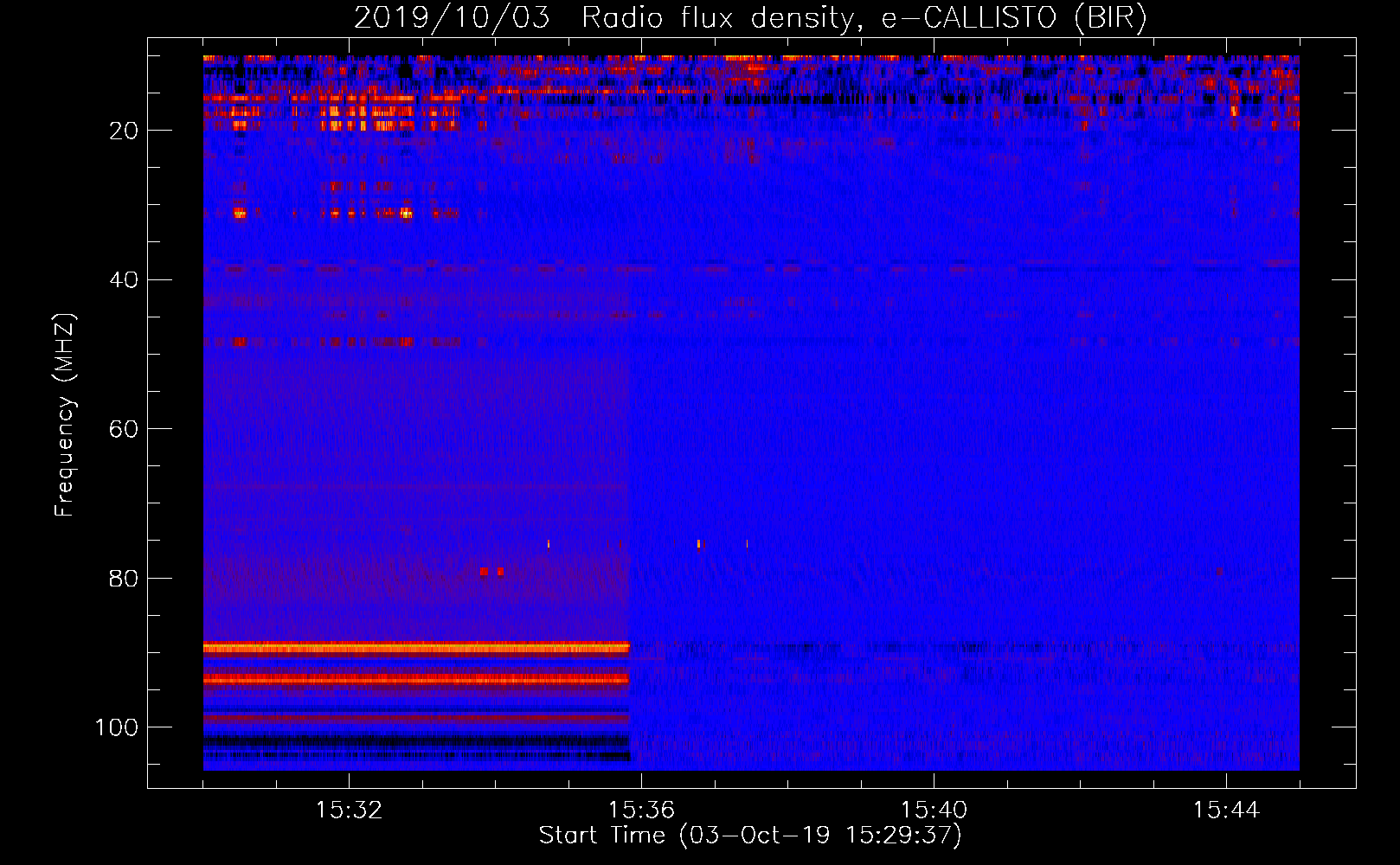Click the '15:40' time tick label
Screen dimensions: 1400x865
coord(934,810)
